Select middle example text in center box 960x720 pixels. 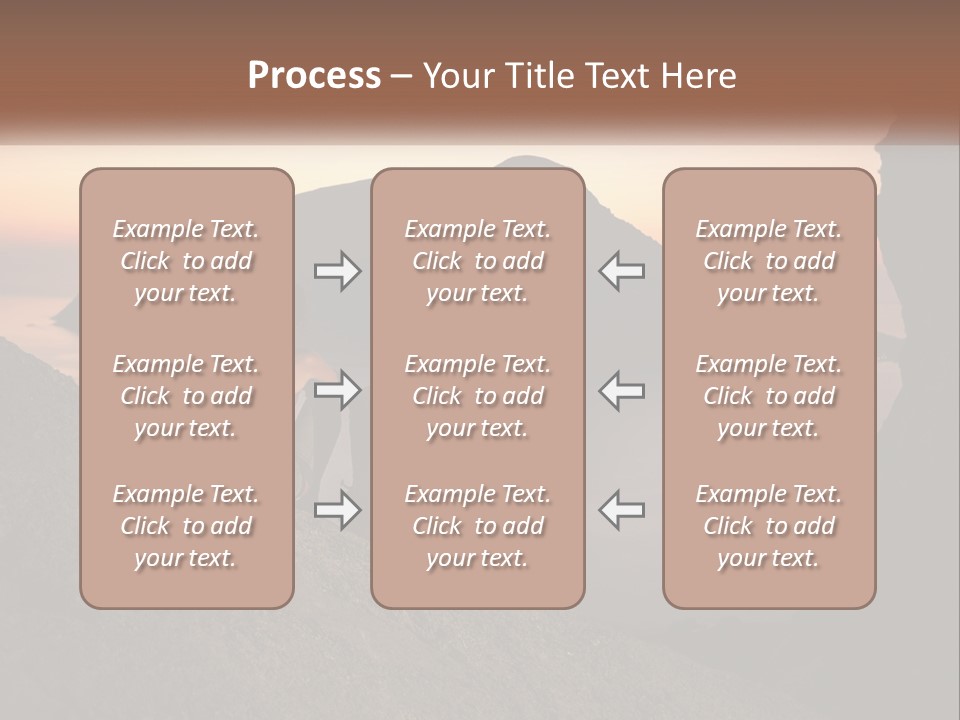pos(478,396)
